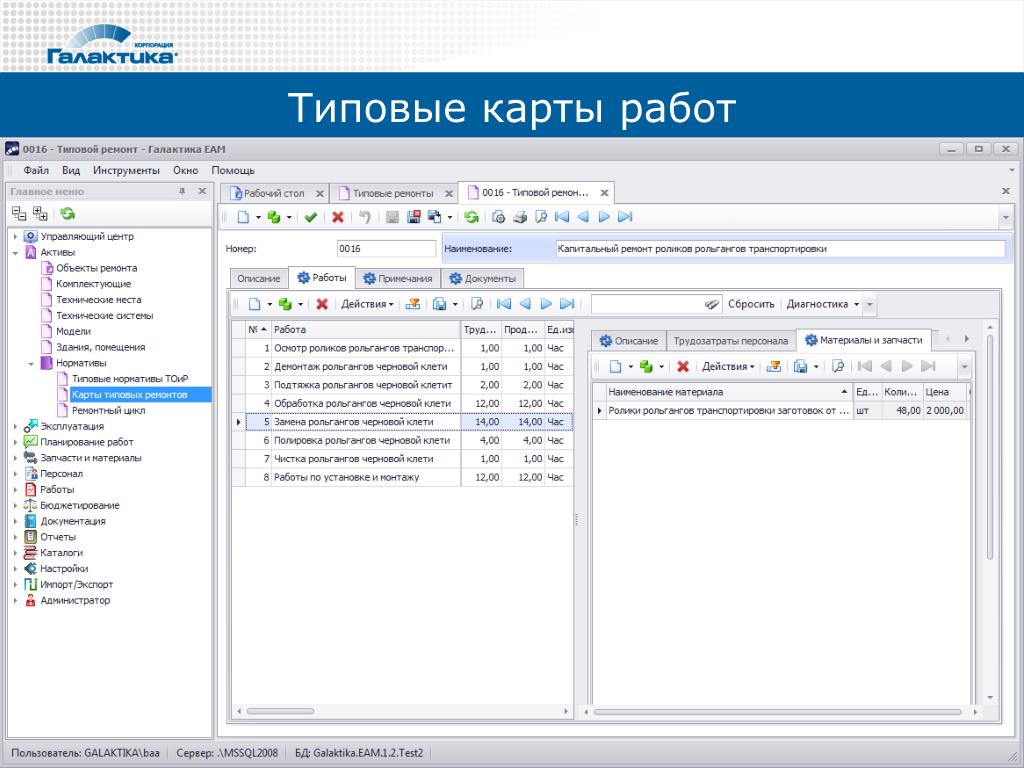Click the print preview icon in main toolbar
1024x768 pixels.
coord(541,217)
